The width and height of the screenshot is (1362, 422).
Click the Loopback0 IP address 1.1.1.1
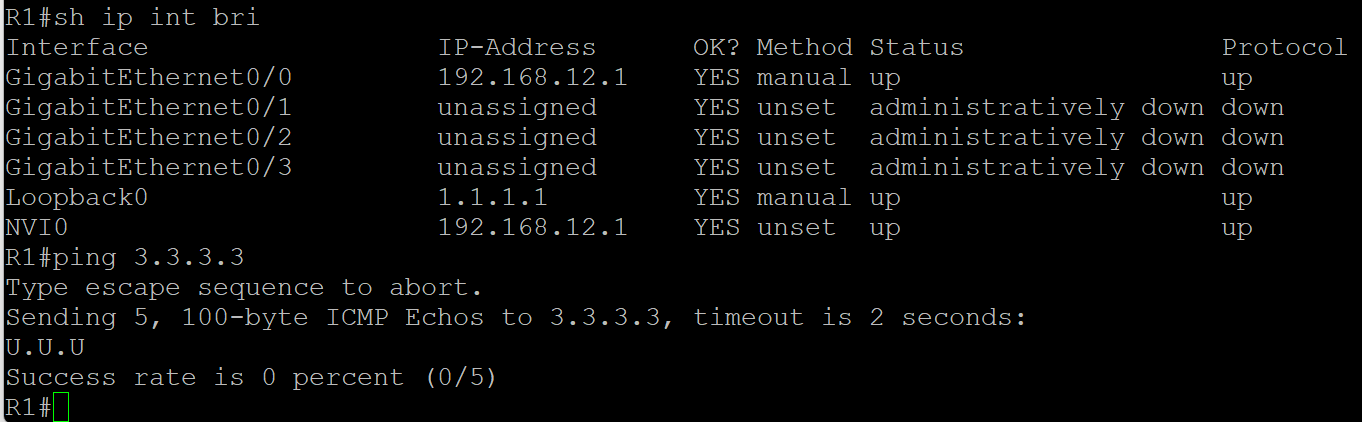tap(492, 198)
